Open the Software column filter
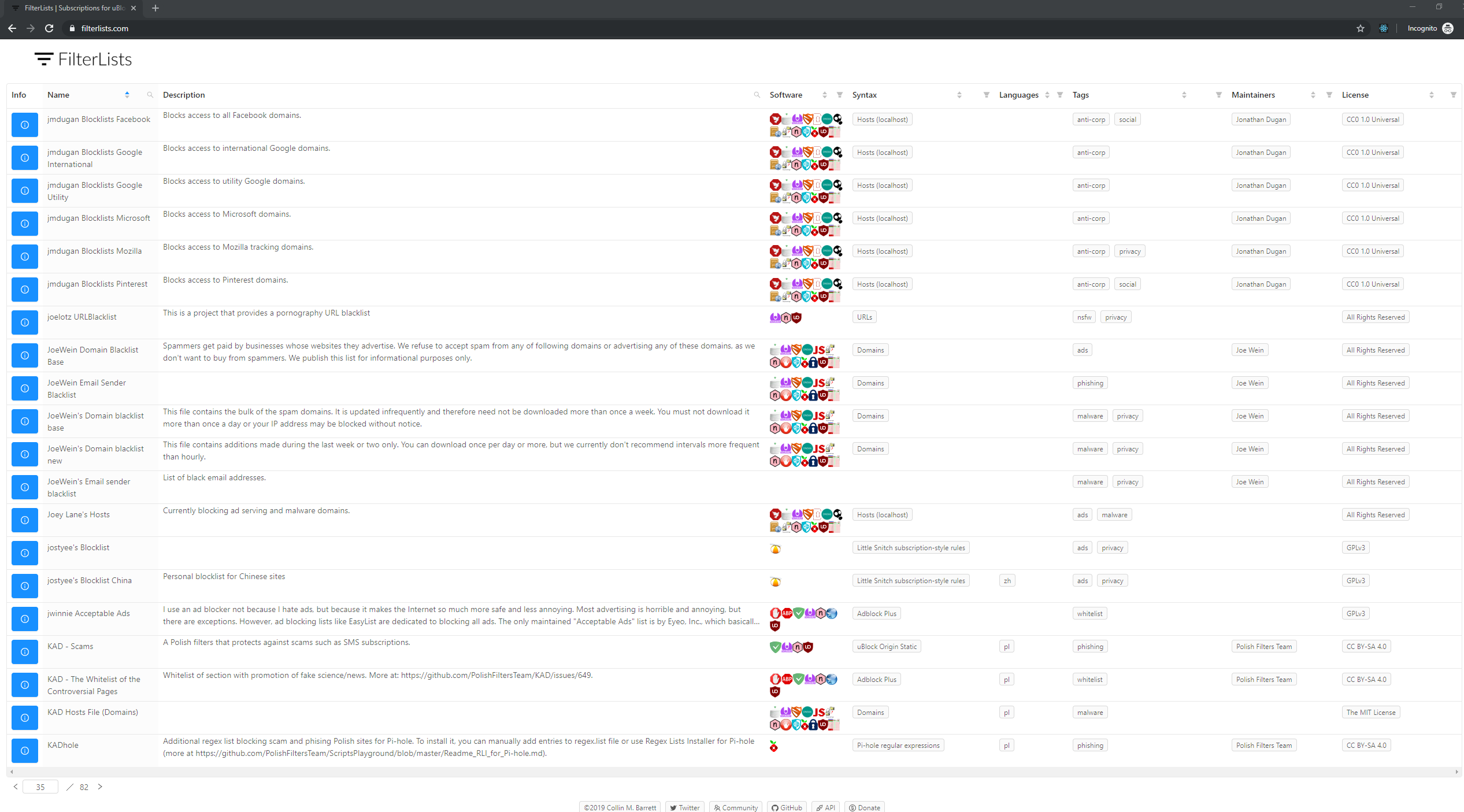 pos(840,95)
